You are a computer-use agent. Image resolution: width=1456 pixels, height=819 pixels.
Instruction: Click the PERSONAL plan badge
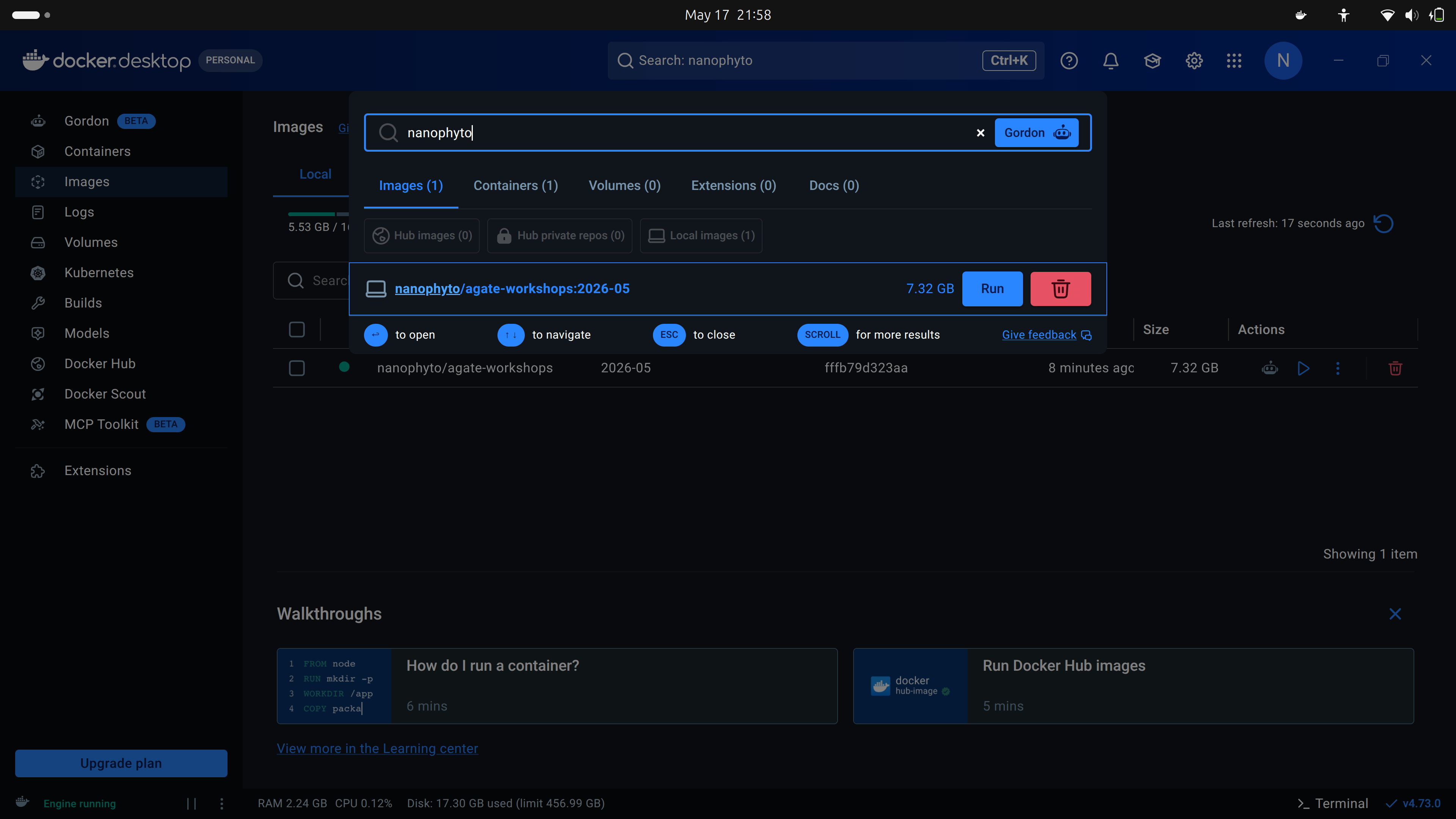(230, 61)
